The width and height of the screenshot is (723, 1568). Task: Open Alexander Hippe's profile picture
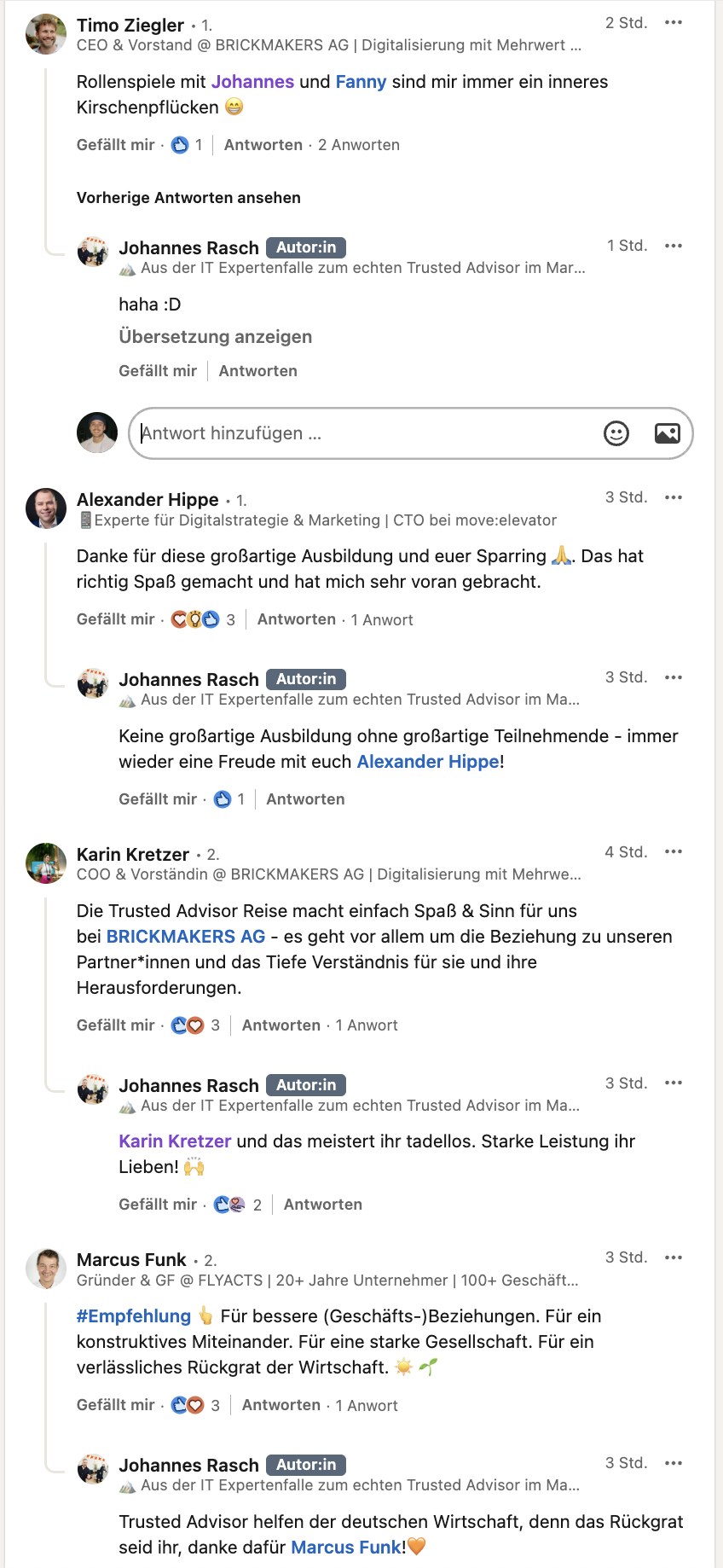46,508
